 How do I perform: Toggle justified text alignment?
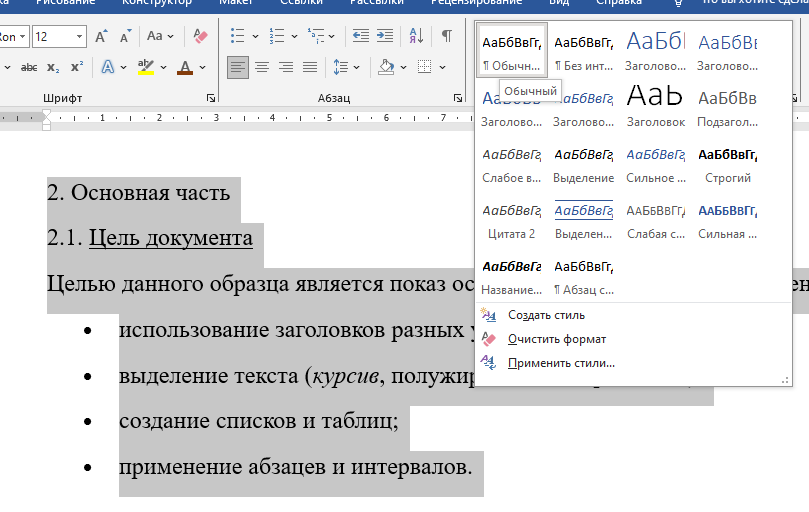(x=310, y=67)
